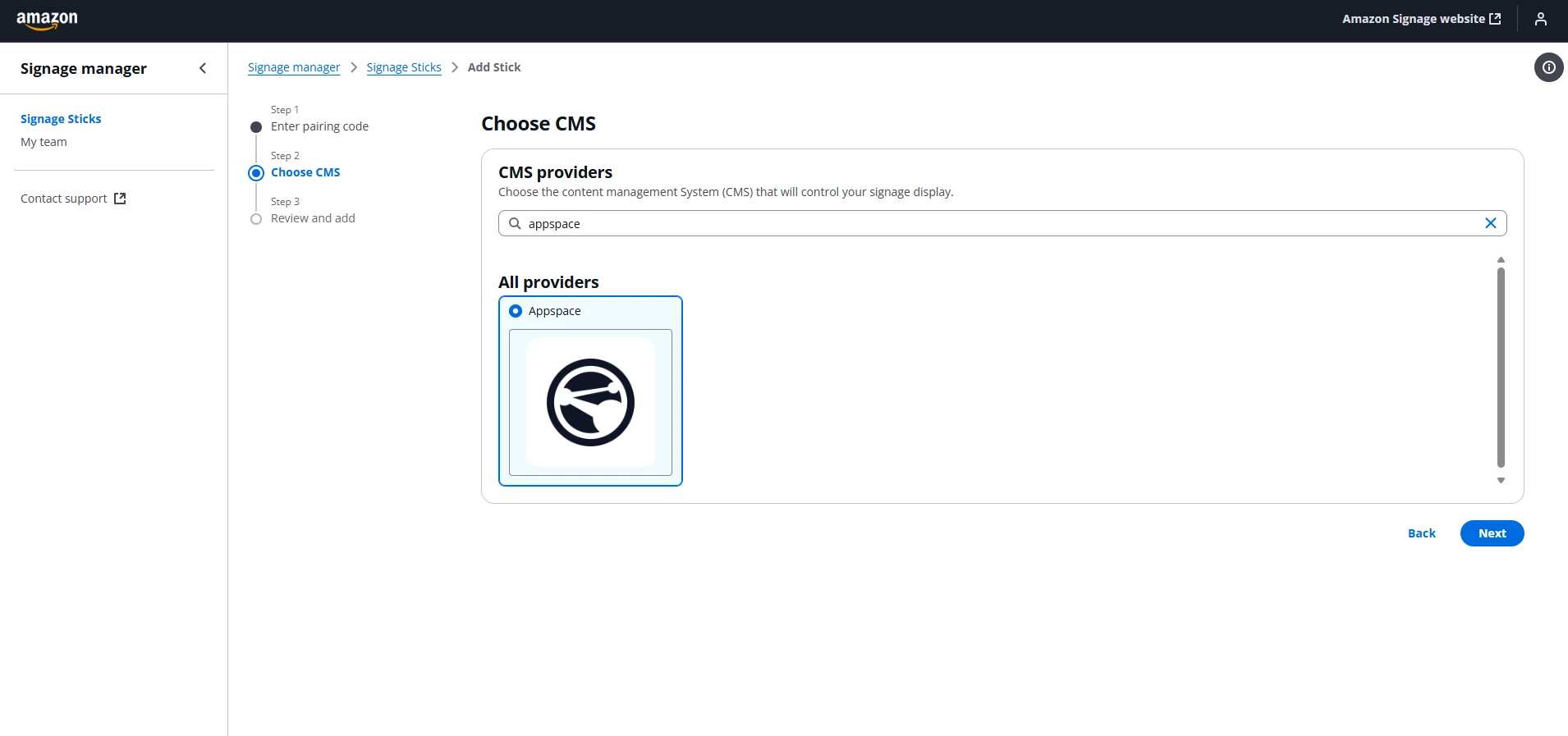Go to Signage manager breadcrumb
This screenshot has height=736, width=1568.
294,67
